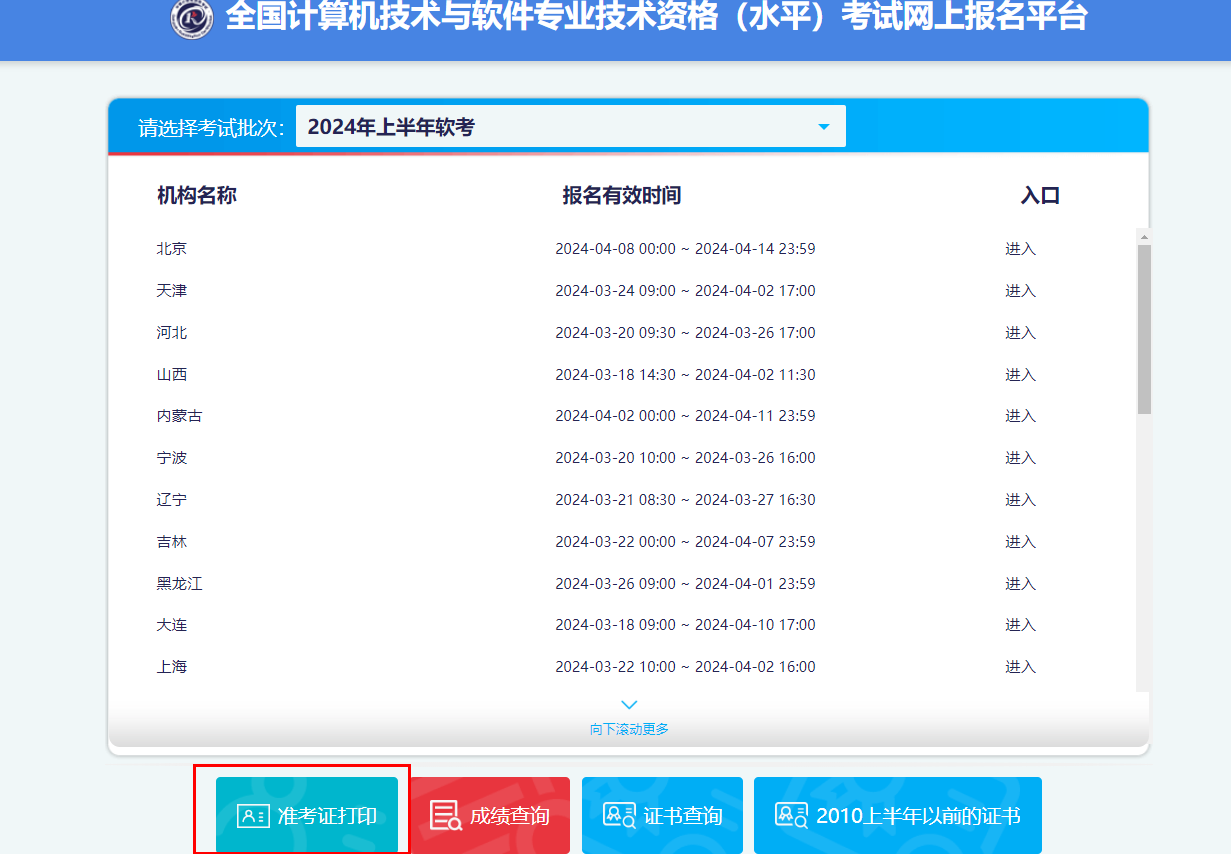The image size is (1231, 854).
Task: Click 进入 for 黑龙江
Action: tap(1021, 584)
